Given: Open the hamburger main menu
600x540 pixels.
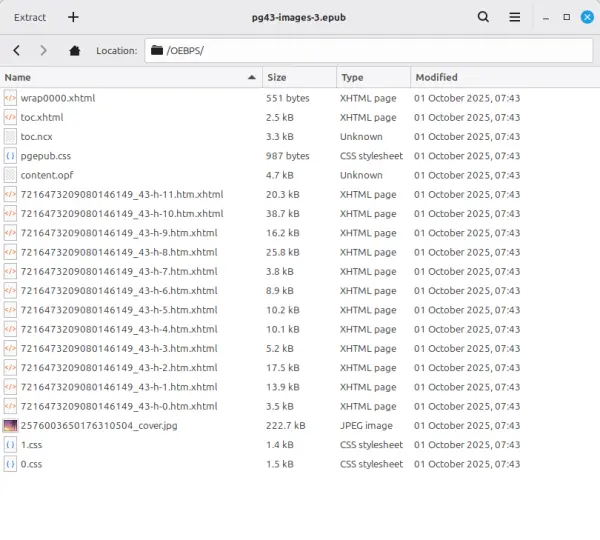Looking at the screenshot, I should pyautogui.click(x=514, y=17).
